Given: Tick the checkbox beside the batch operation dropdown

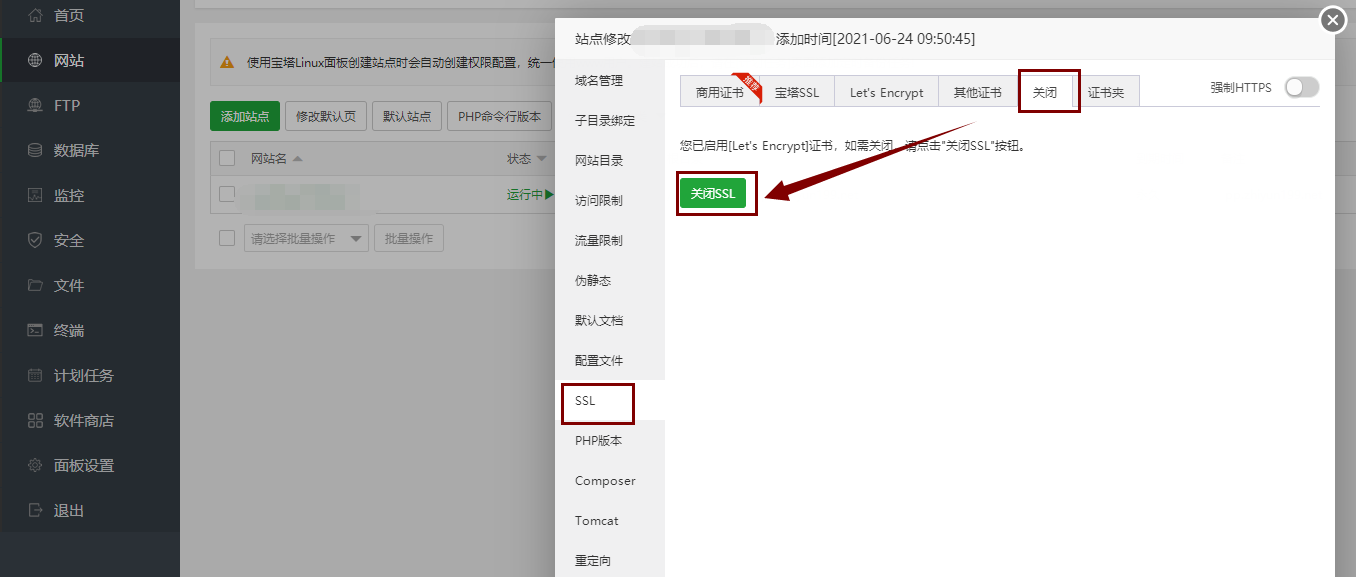Looking at the screenshot, I should point(227,238).
